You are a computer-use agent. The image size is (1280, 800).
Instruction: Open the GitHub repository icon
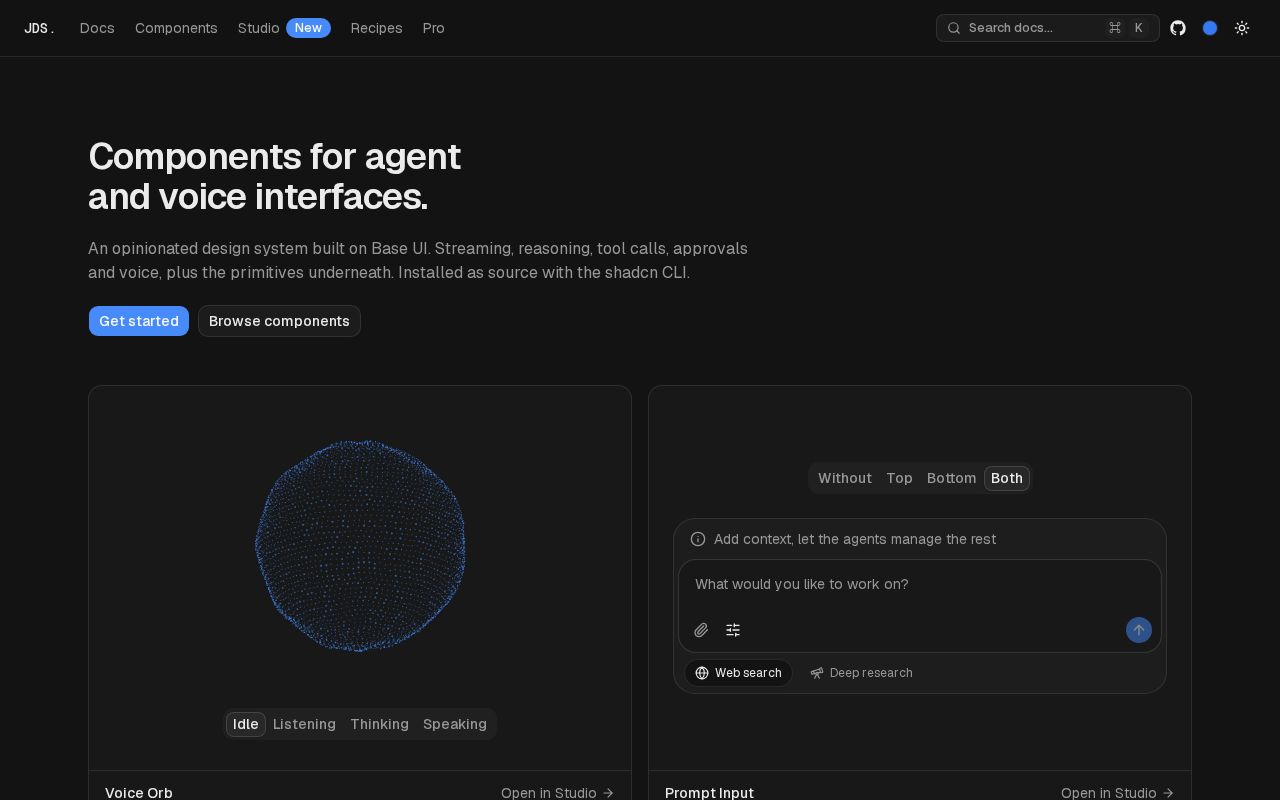point(1178,28)
